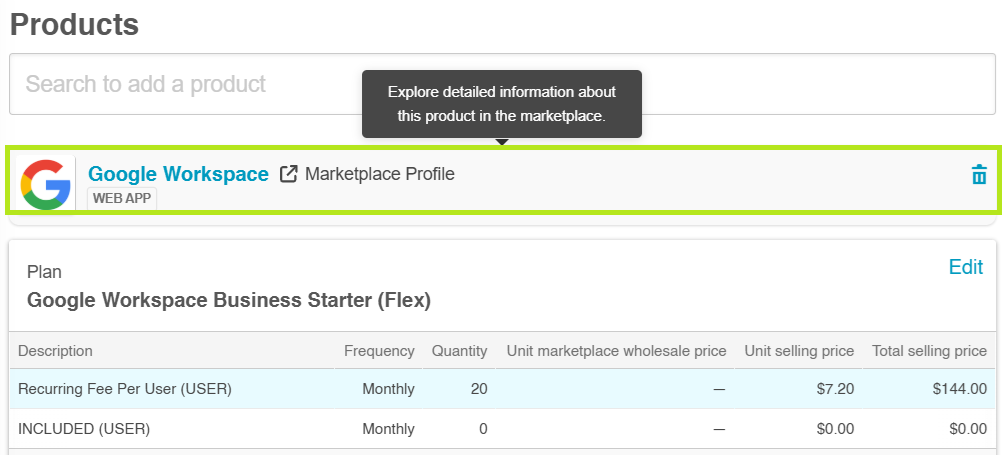Select the Recurring Fee Per User row label
The width and height of the screenshot is (1004, 458).
(x=125, y=389)
